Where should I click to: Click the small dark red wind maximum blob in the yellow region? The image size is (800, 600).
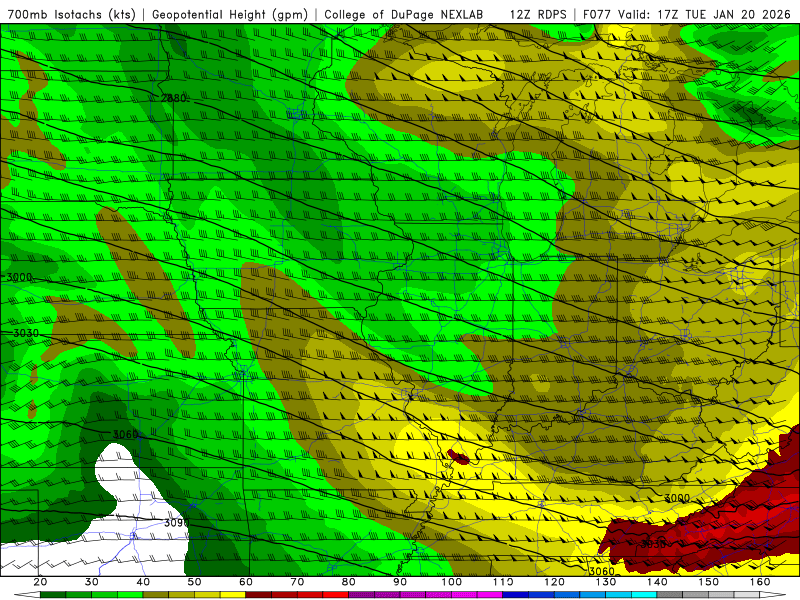point(458,457)
